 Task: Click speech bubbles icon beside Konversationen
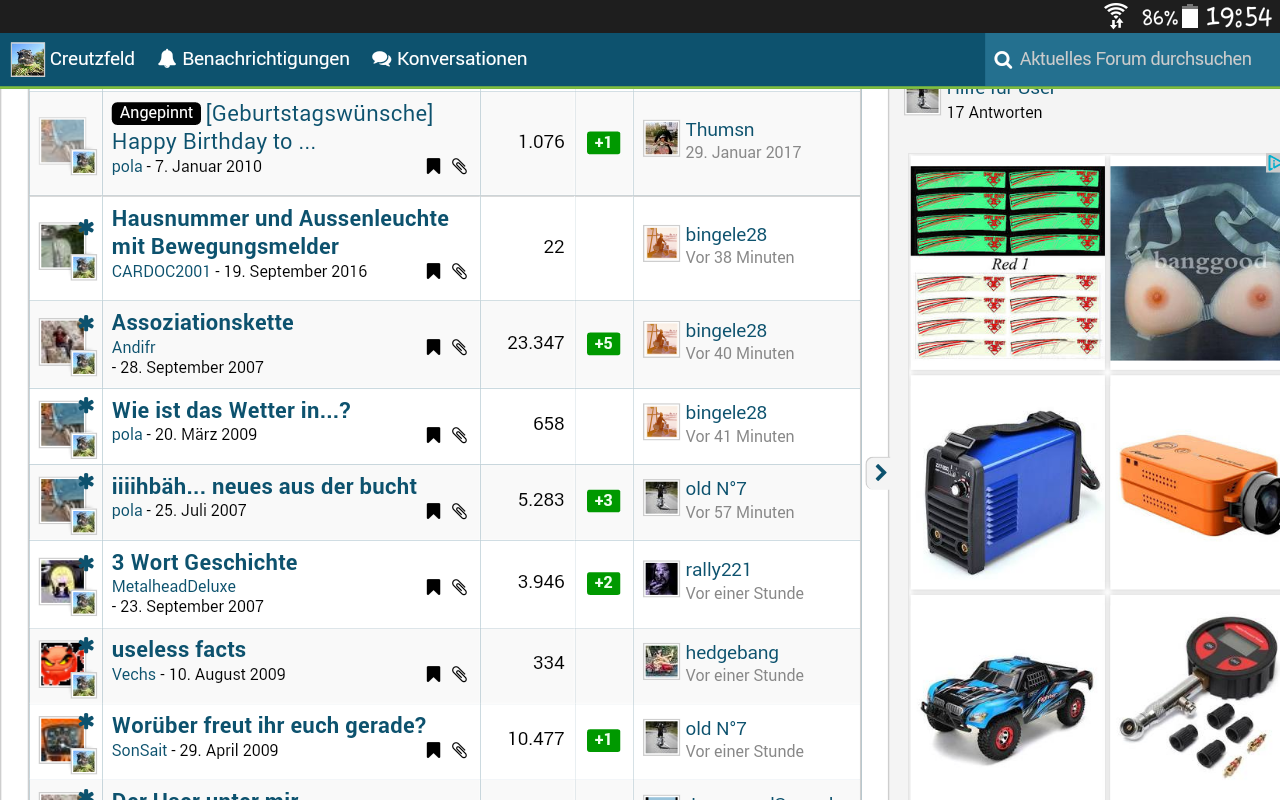pyautogui.click(x=381, y=59)
